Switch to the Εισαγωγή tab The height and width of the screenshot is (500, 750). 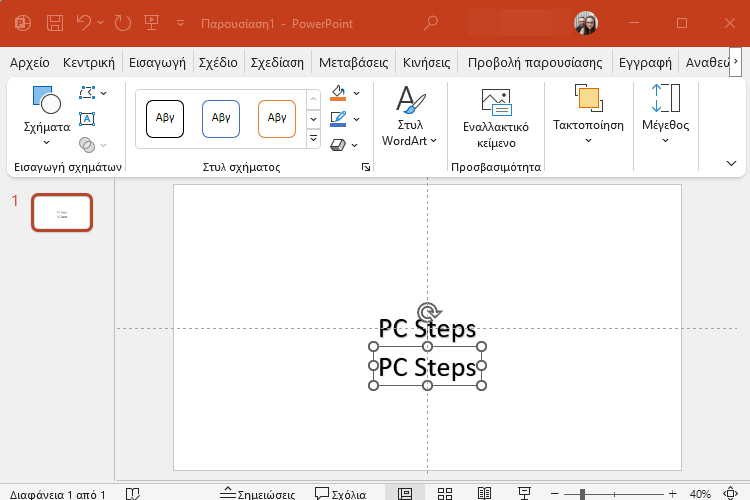[x=157, y=63]
